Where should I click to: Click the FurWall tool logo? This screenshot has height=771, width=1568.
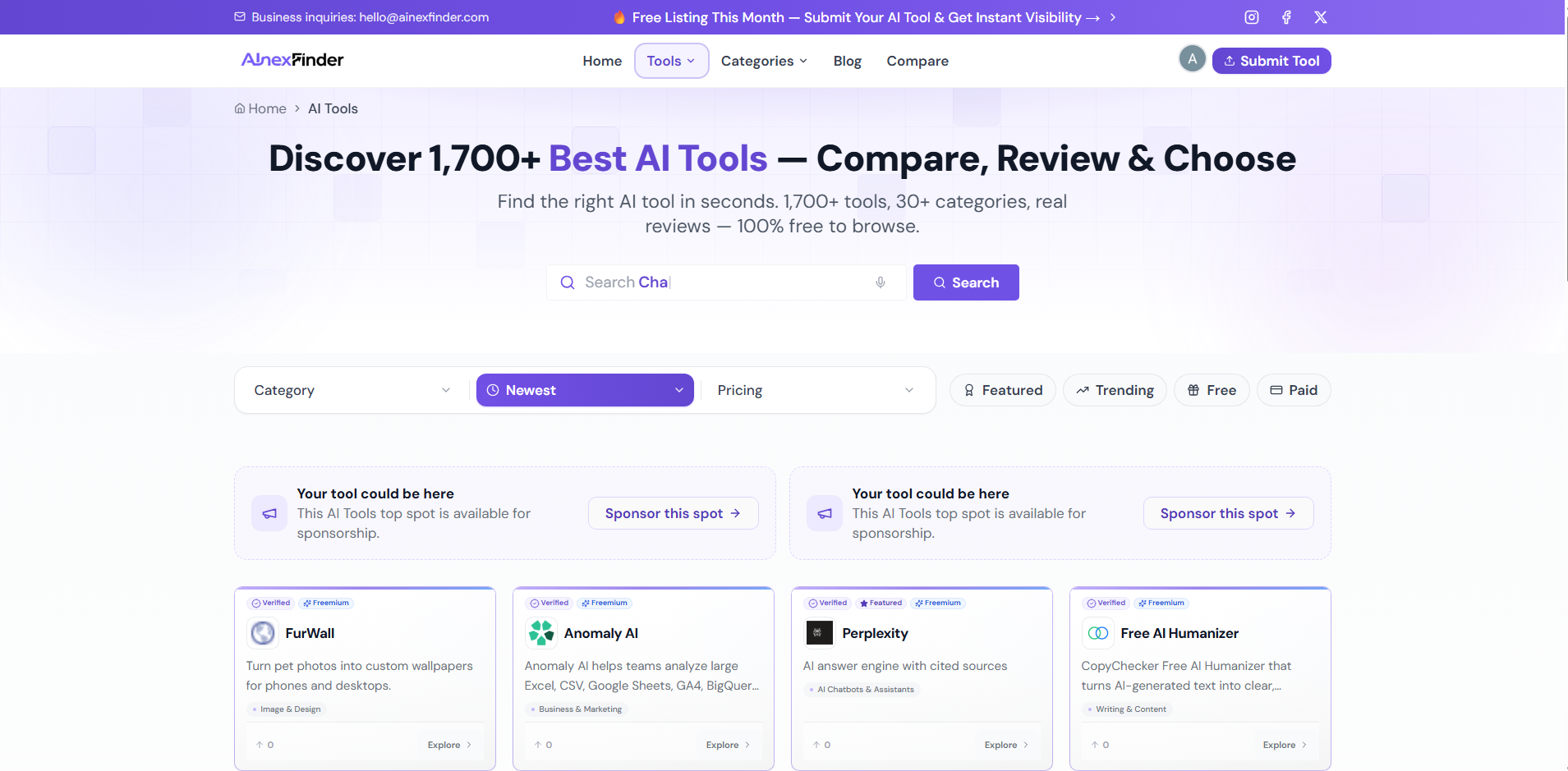[x=262, y=633]
